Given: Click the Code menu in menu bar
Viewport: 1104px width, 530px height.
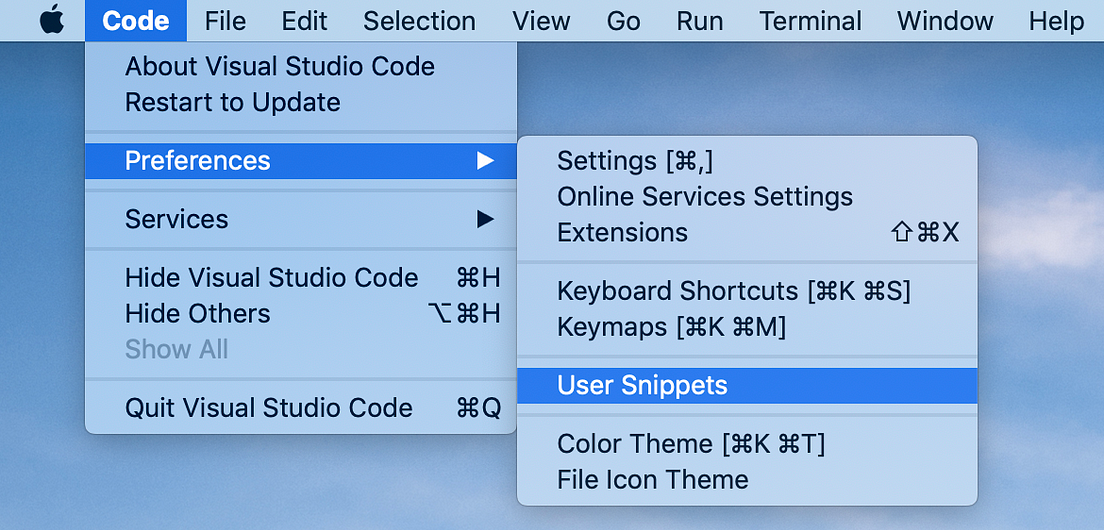Looking at the screenshot, I should click(x=136, y=20).
